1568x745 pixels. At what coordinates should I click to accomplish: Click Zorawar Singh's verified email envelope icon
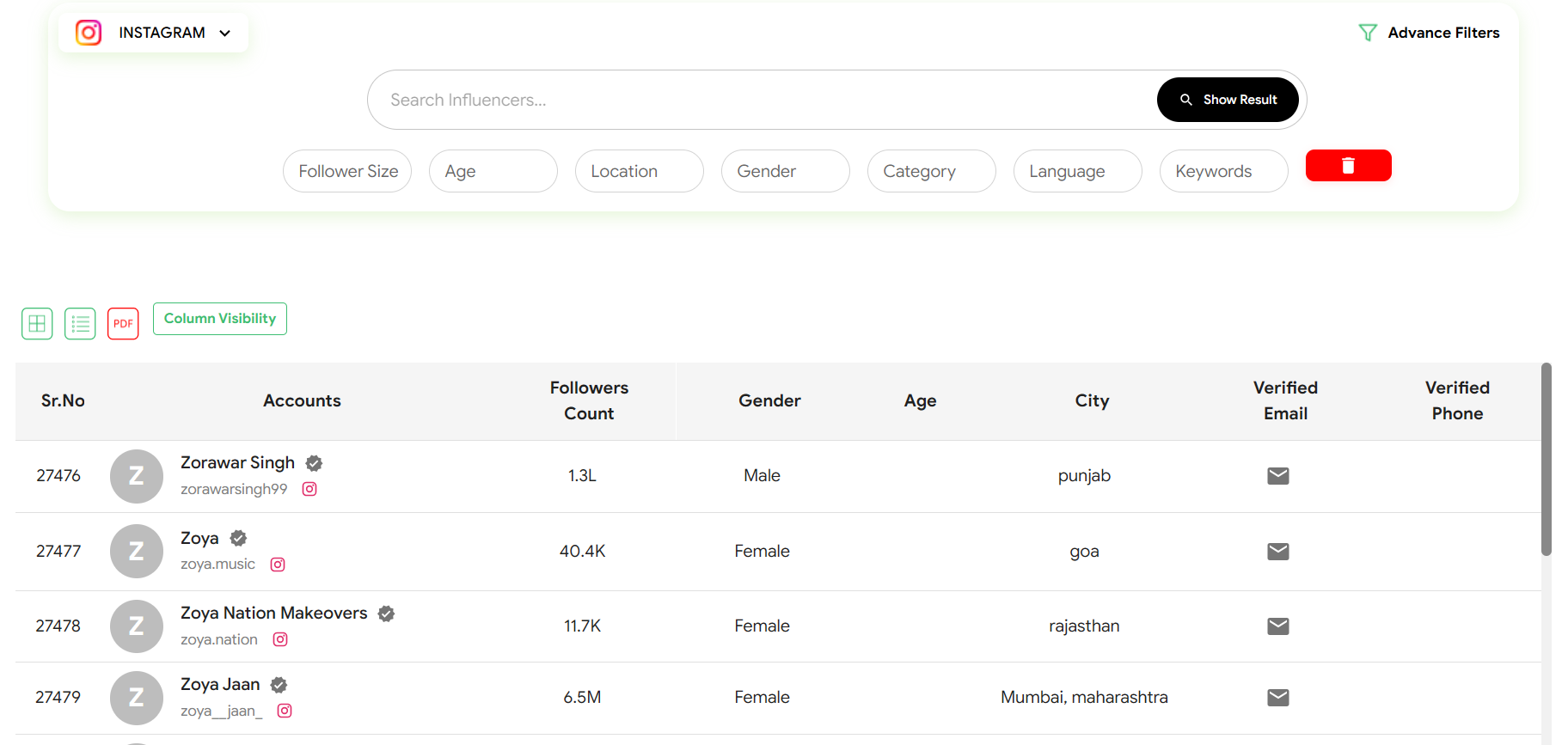1277,476
